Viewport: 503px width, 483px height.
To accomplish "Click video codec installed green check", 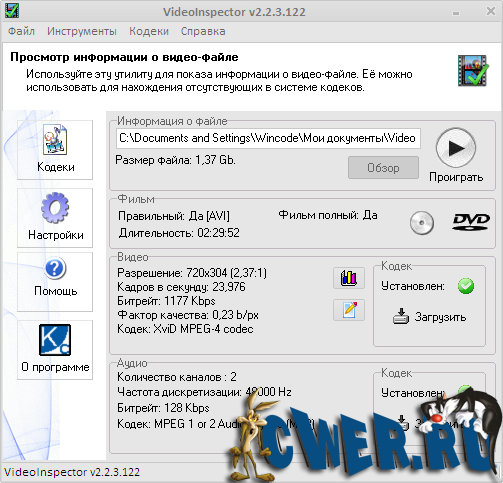I will [x=466, y=286].
